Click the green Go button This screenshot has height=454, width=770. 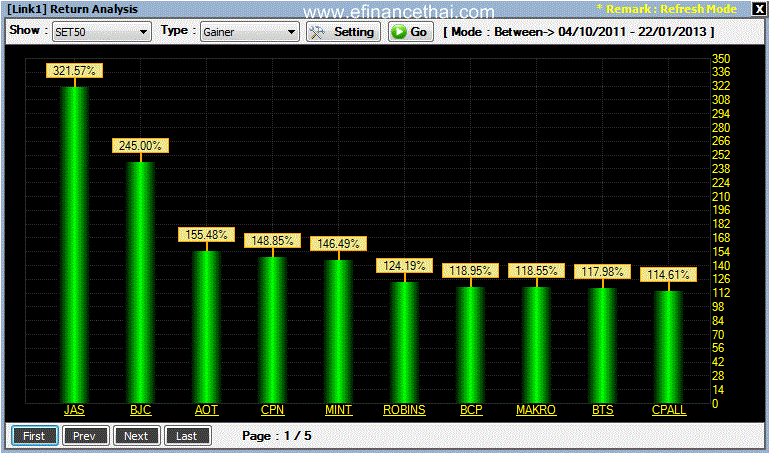point(411,32)
